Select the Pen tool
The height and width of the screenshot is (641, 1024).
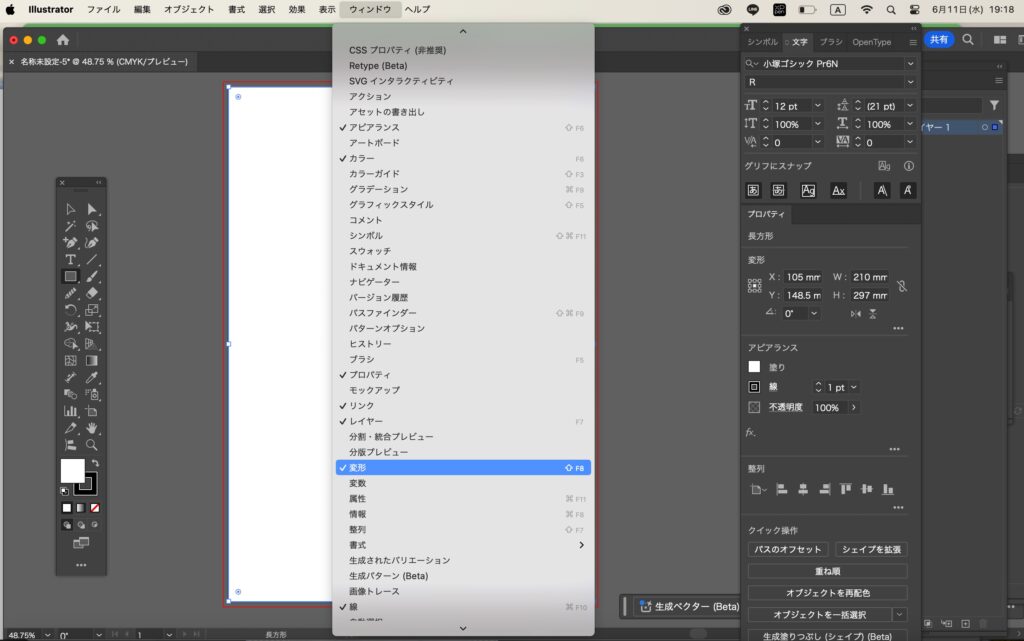[71, 243]
